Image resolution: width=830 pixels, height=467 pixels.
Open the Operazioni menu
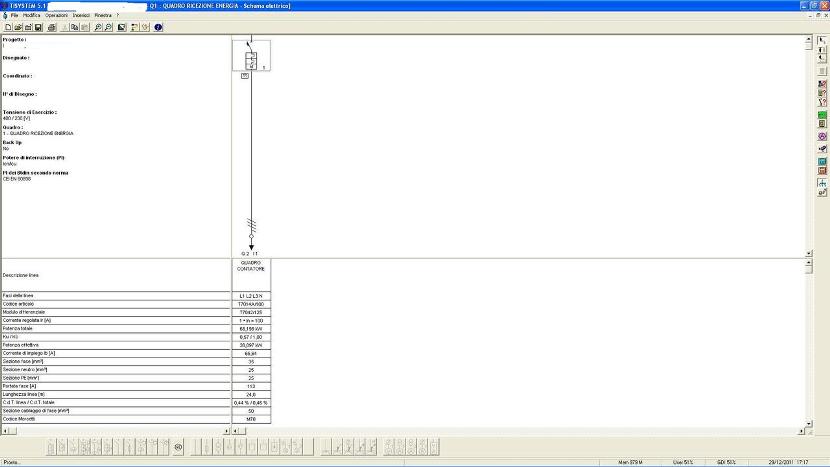(x=57, y=16)
